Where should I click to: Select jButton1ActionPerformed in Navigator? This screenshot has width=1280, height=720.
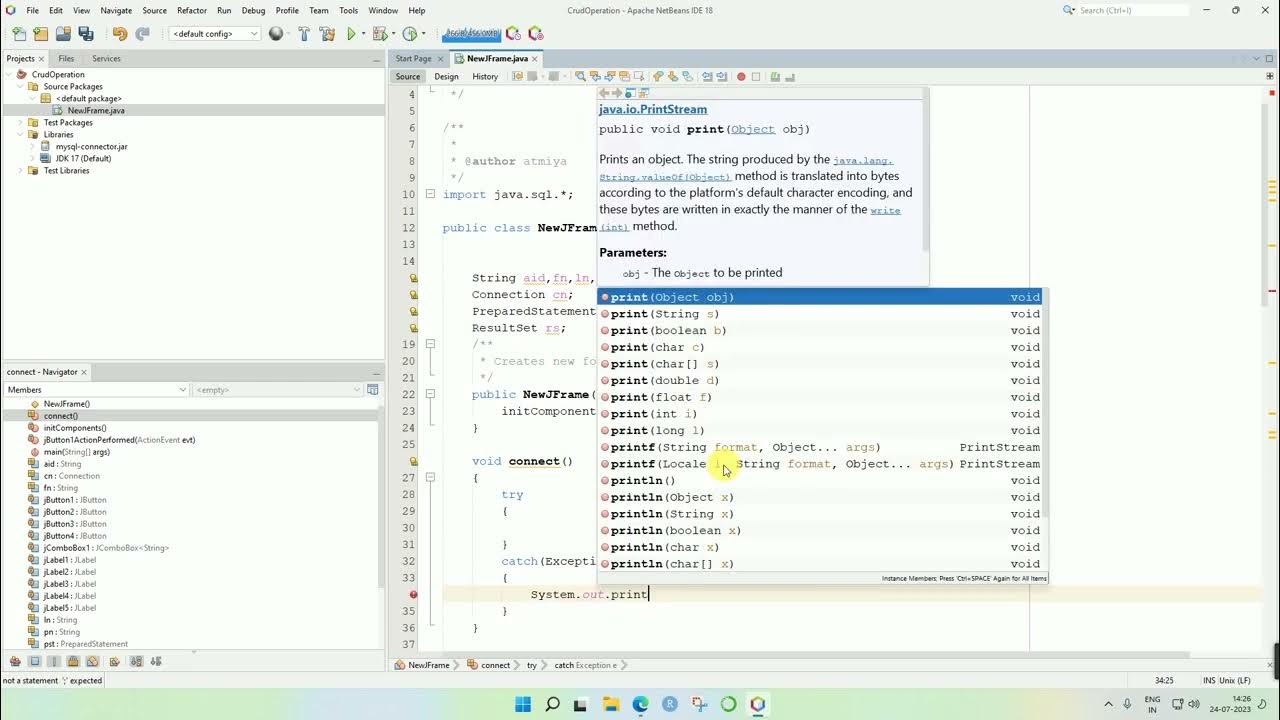tap(119, 439)
